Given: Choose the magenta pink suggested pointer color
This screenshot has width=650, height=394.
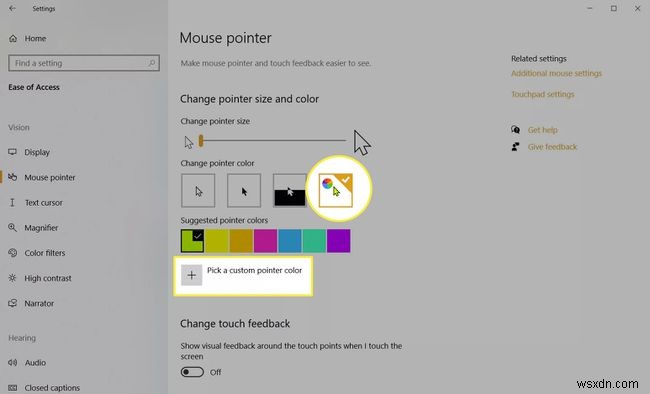Looking at the screenshot, I should (x=266, y=241).
